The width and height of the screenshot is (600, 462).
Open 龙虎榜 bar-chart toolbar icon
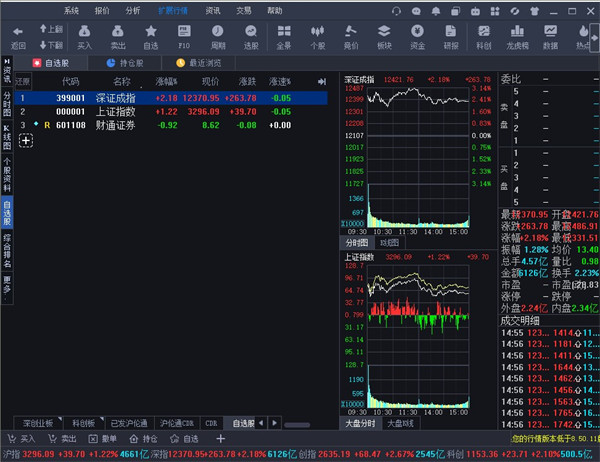pos(517,31)
